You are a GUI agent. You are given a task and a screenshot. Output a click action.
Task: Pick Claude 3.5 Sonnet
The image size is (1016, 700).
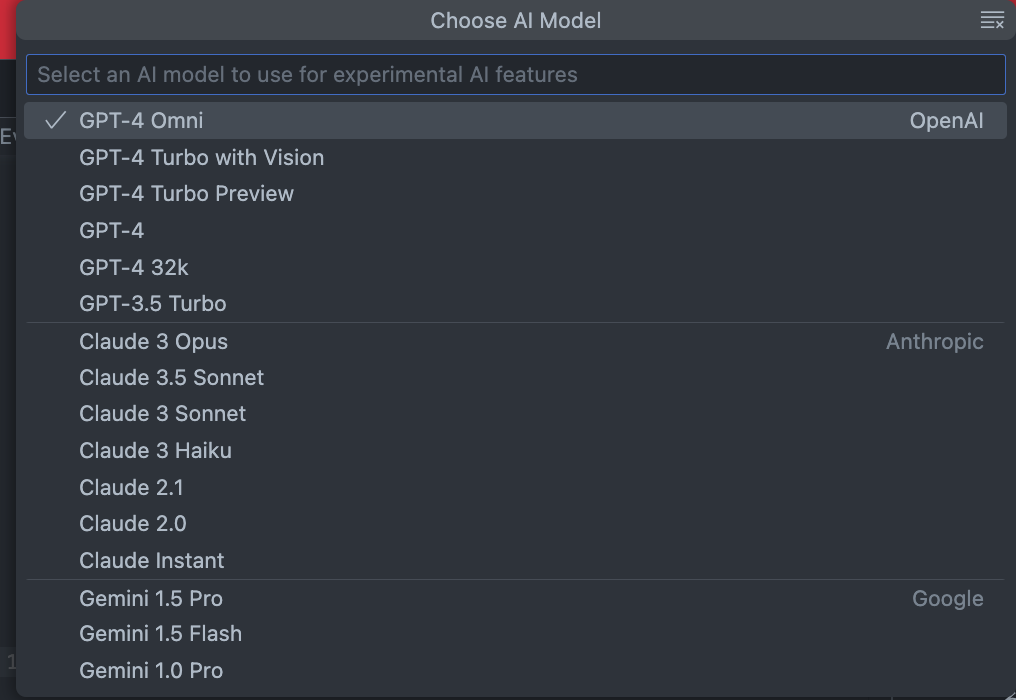click(172, 378)
